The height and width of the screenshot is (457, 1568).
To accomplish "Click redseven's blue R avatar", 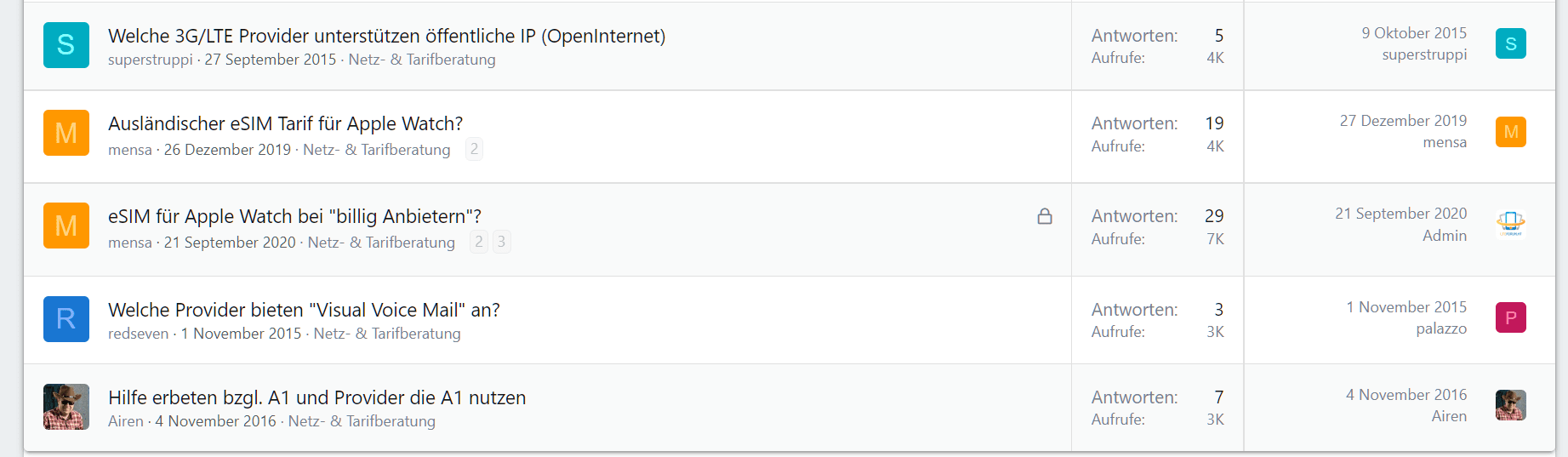I will coord(66,319).
